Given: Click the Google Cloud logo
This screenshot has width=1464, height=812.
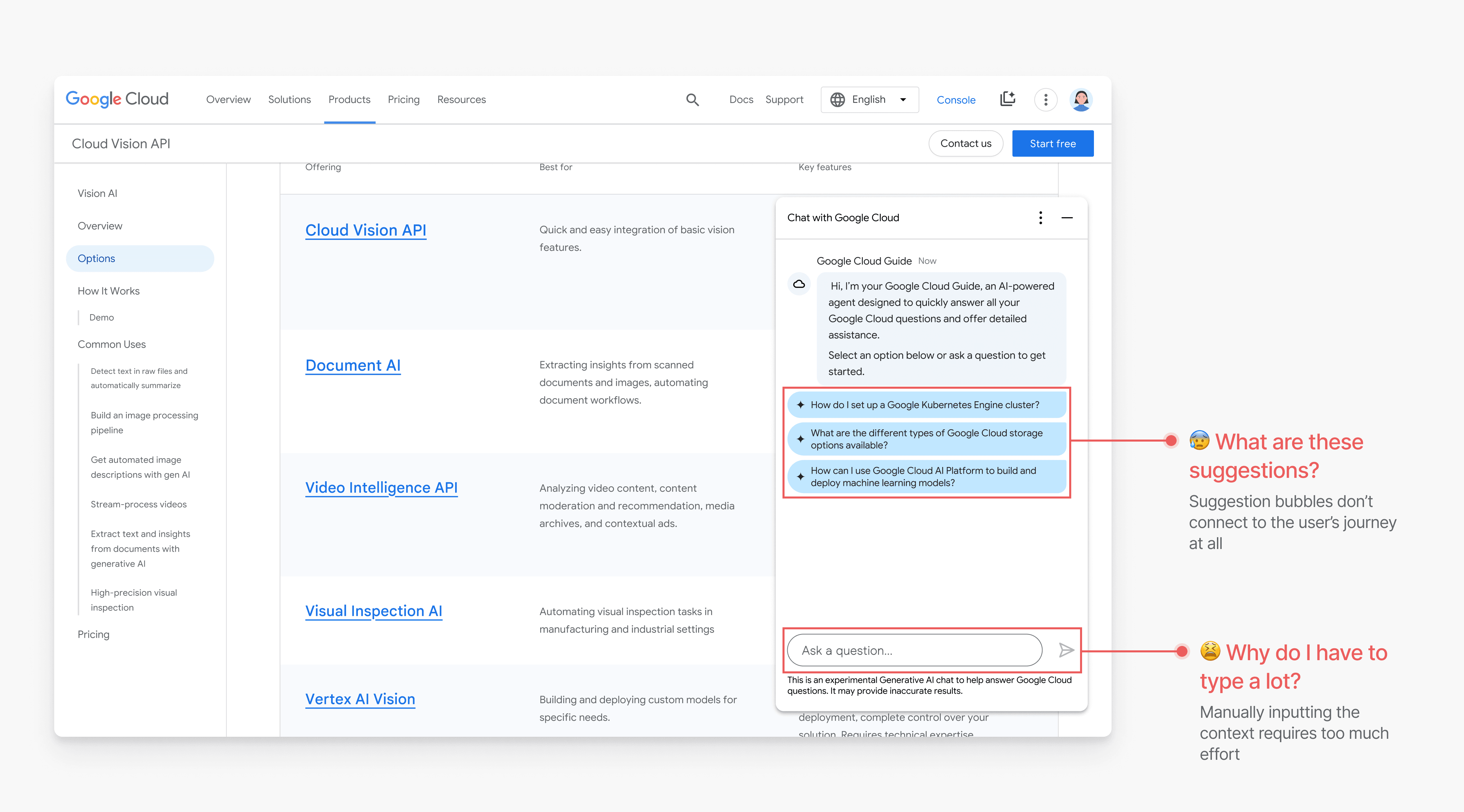Looking at the screenshot, I should pos(117,99).
